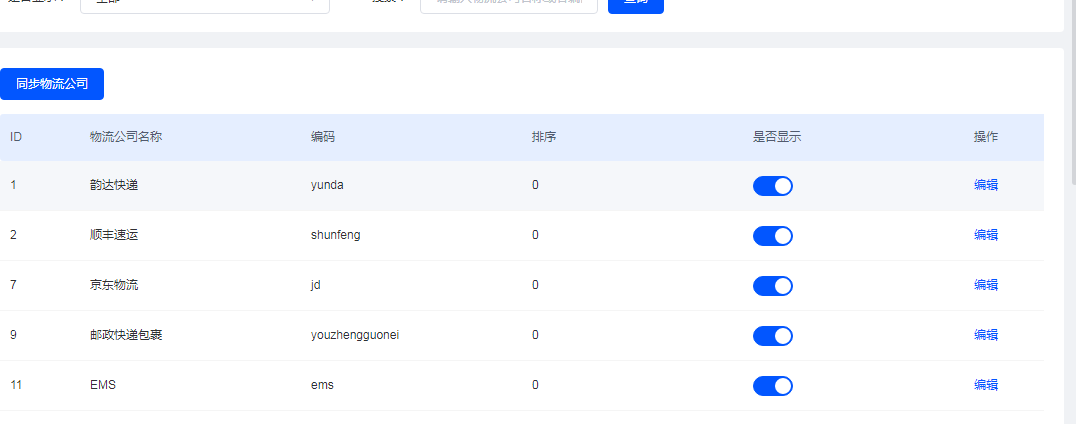Click the 排序 column header
Viewport: 1076px width, 424px height.
point(543,137)
